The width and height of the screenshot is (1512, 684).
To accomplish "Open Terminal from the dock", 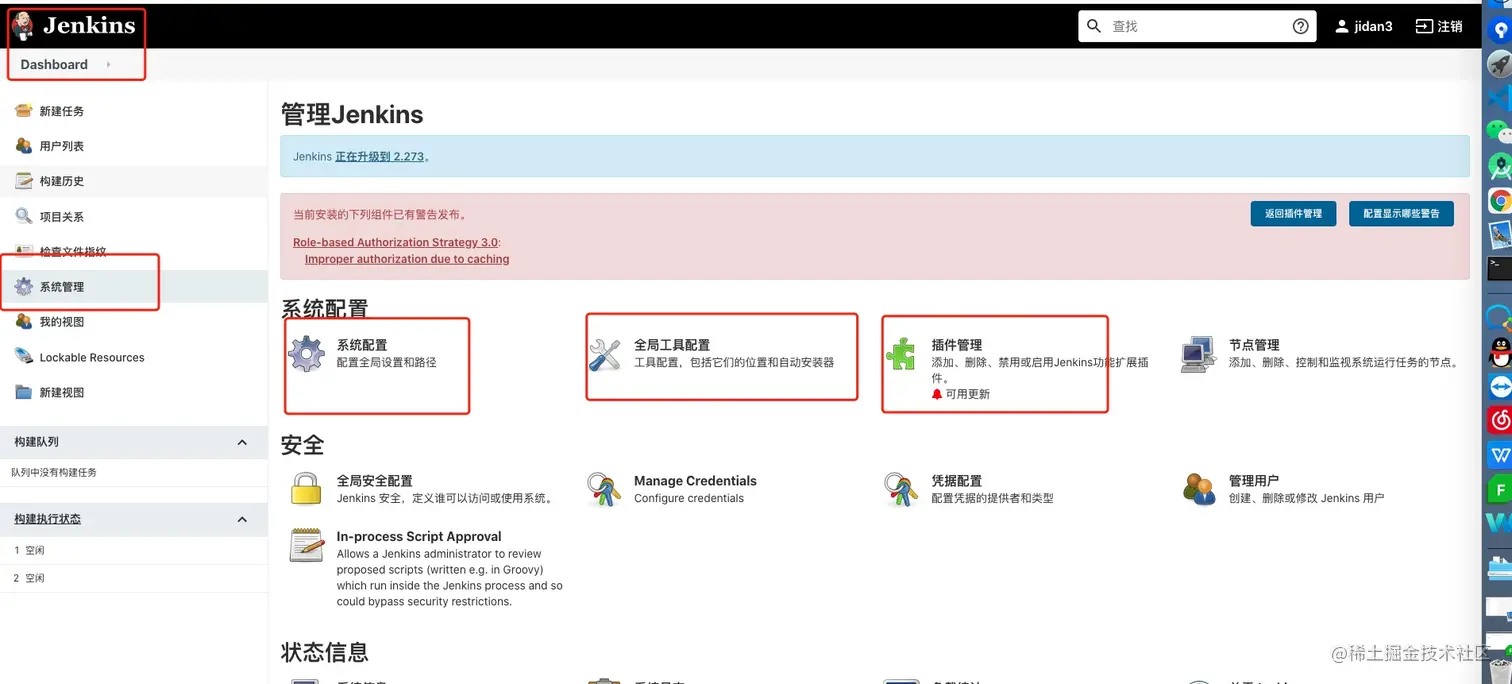I will (x=1499, y=268).
